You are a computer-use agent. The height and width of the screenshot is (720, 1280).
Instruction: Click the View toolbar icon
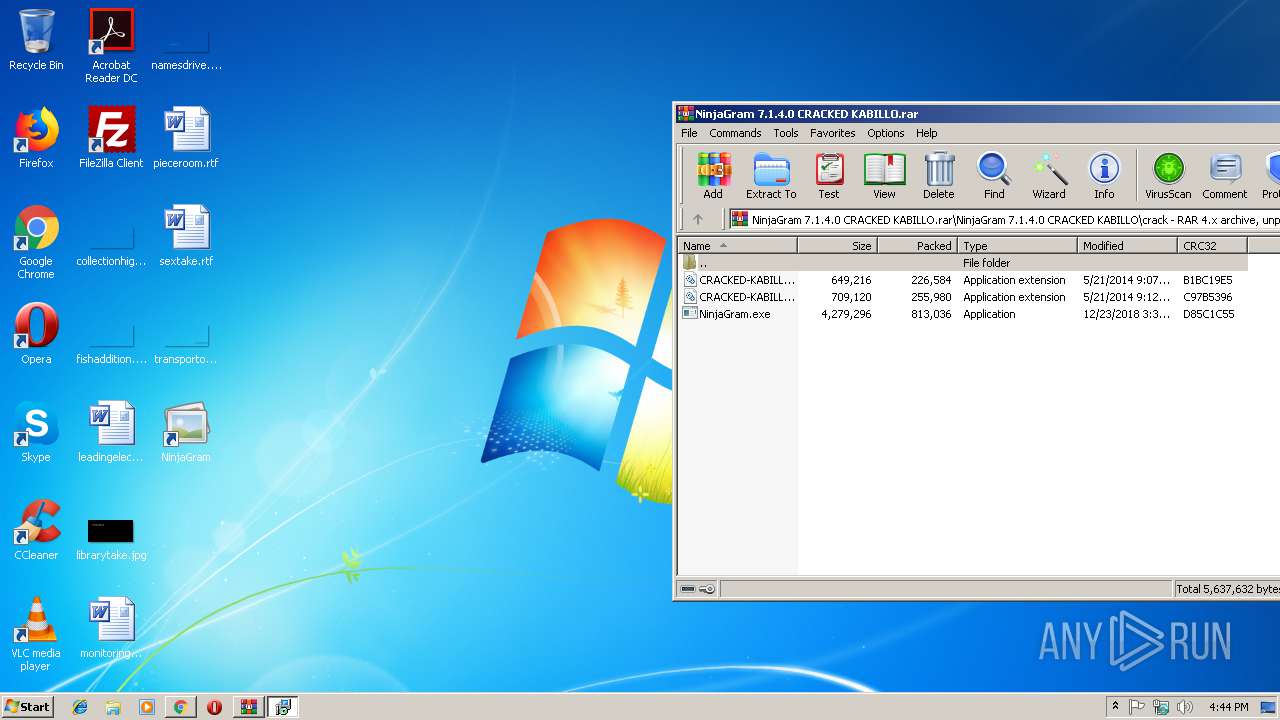pyautogui.click(x=884, y=176)
